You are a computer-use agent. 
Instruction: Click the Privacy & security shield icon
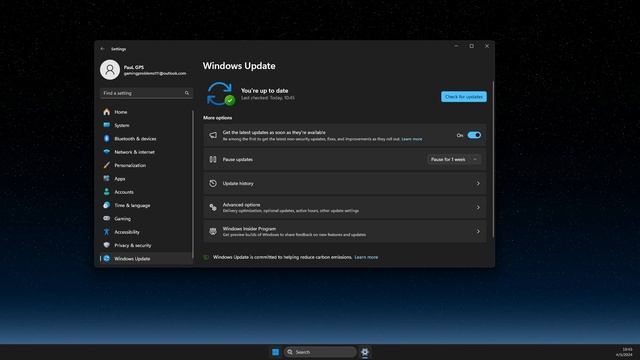tap(107, 245)
